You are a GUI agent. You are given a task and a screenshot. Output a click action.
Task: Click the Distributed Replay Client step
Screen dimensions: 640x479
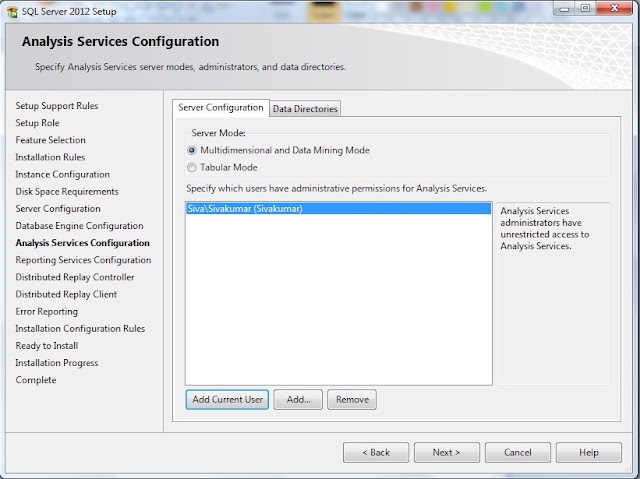(66, 294)
